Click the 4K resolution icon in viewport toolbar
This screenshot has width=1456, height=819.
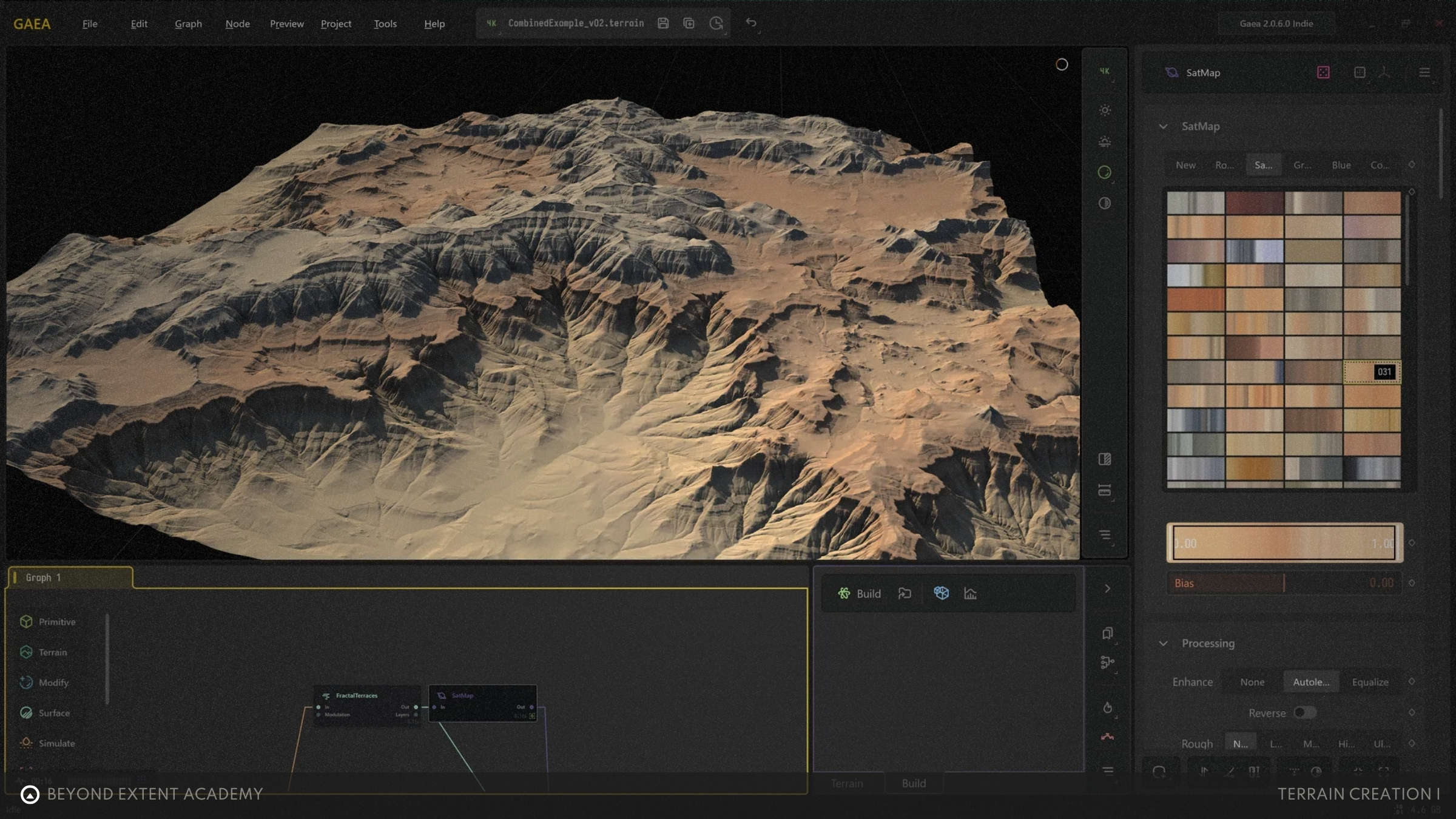[1105, 72]
